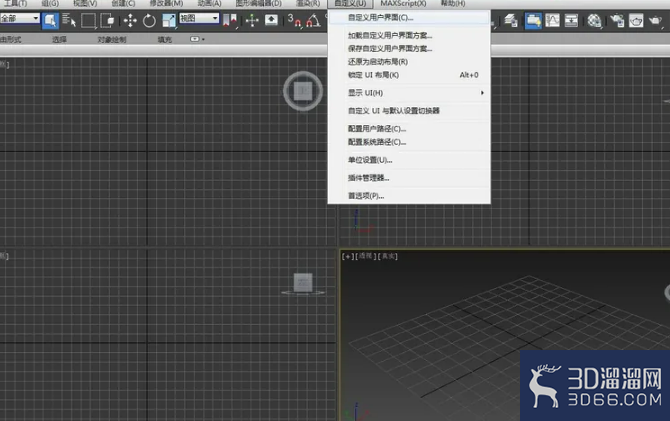The width and height of the screenshot is (670, 421).
Task: Choose 自定义用户界面(C)... menu entry
Action: pos(409,18)
